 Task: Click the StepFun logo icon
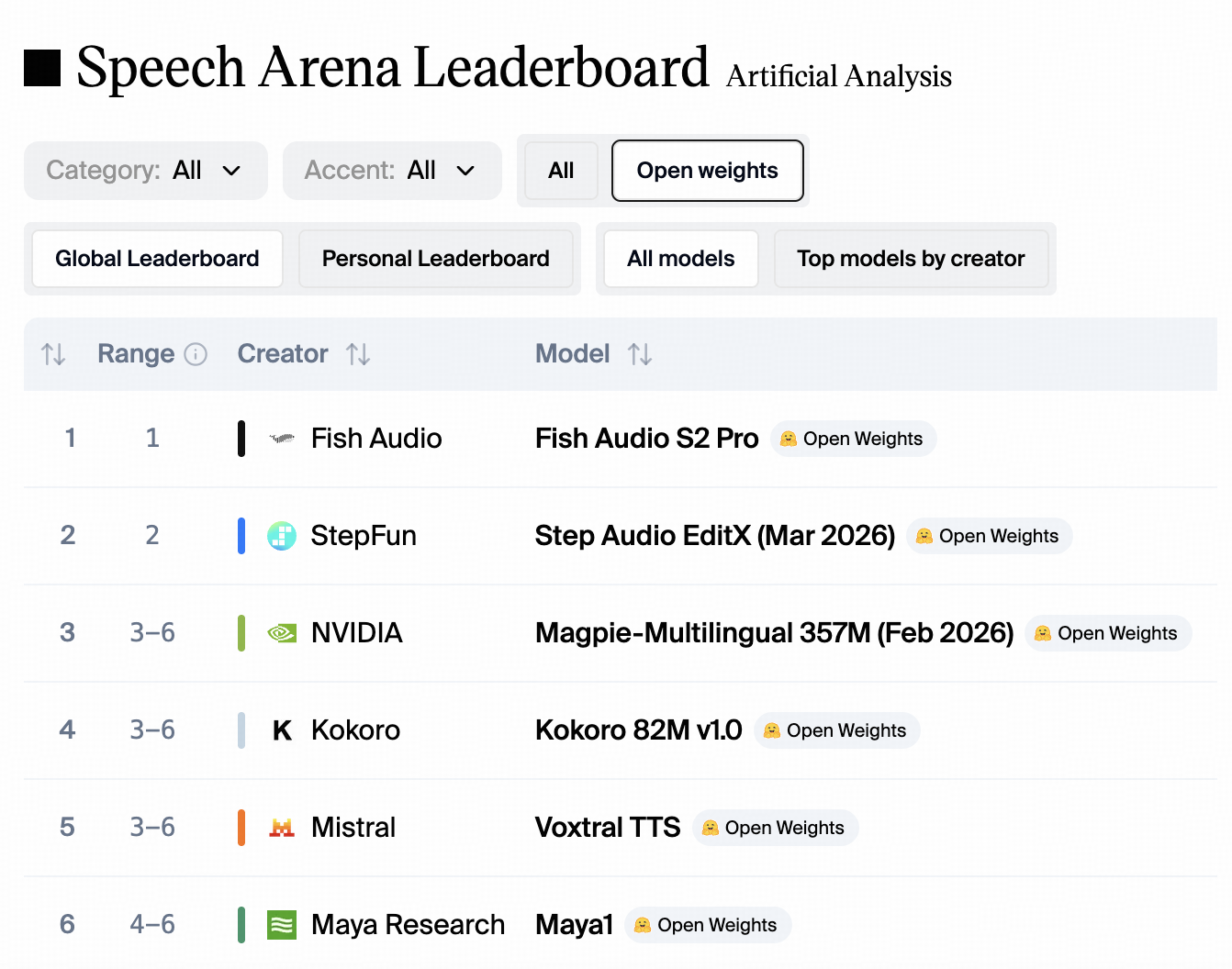282,536
